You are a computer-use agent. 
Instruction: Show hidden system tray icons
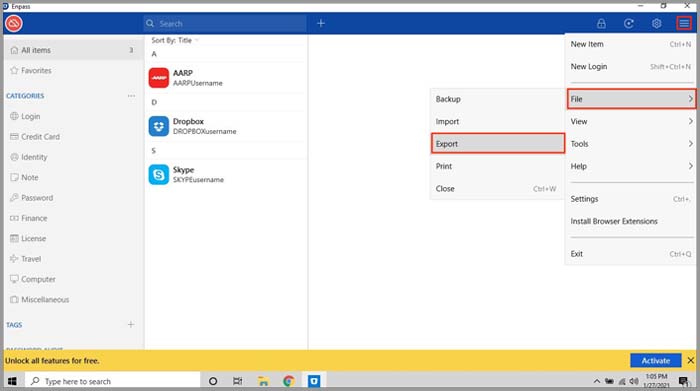tap(596, 381)
